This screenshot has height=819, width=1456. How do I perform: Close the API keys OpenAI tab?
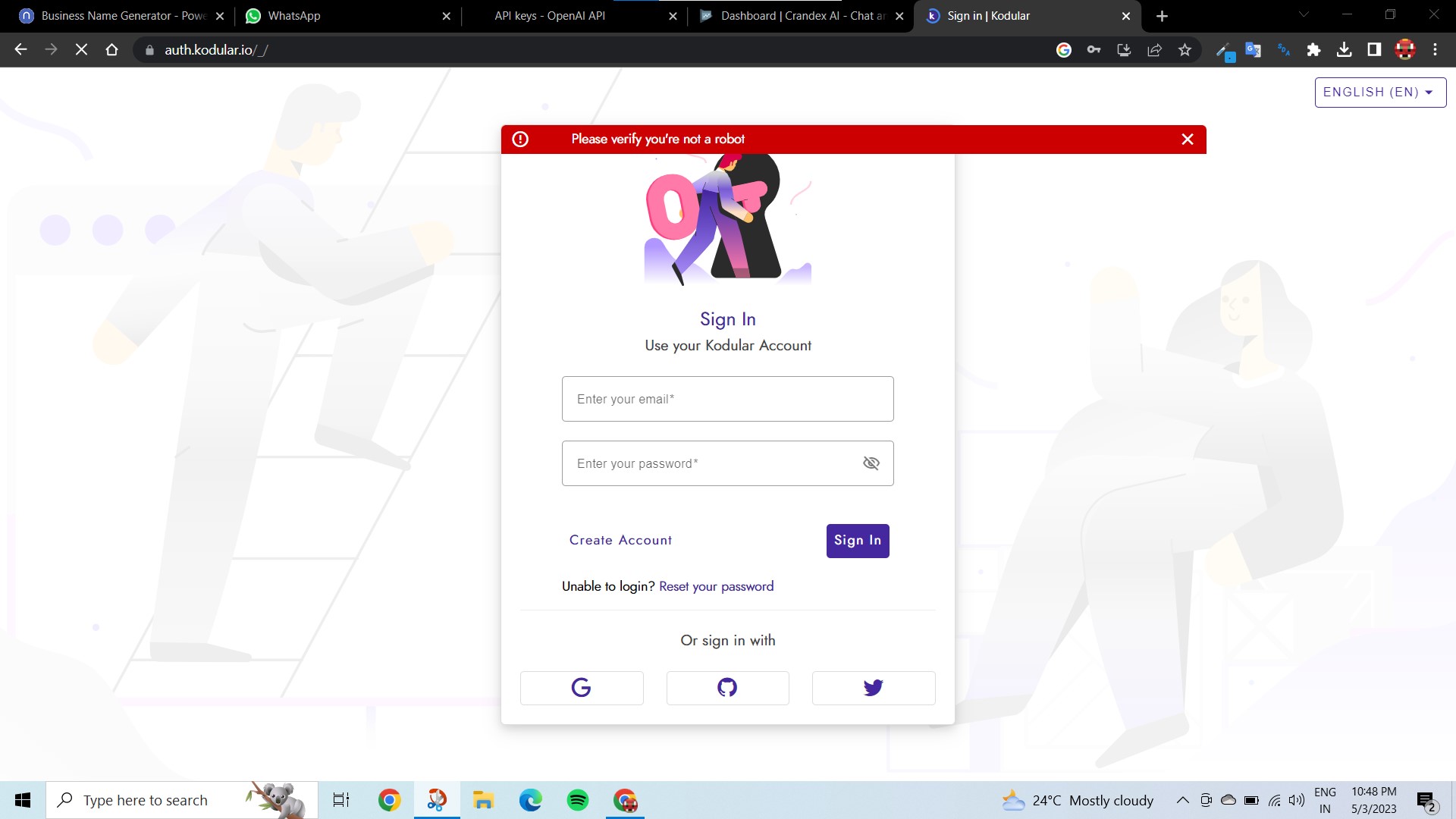pyautogui.click(x=673, y=16)
